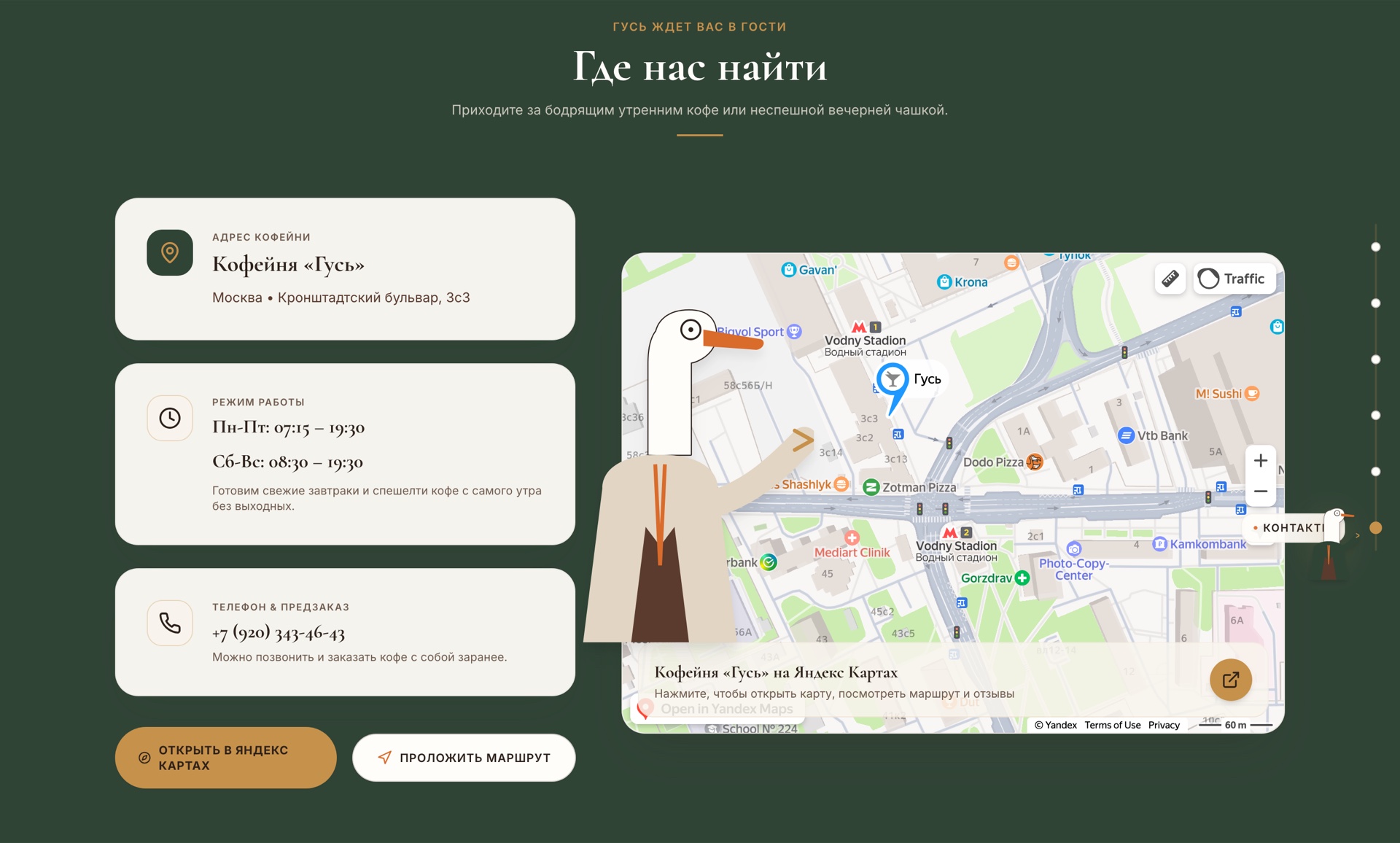1400x843 pixels.
Task: Open the map ruler measurement tool
Action: coord(1170,279)
